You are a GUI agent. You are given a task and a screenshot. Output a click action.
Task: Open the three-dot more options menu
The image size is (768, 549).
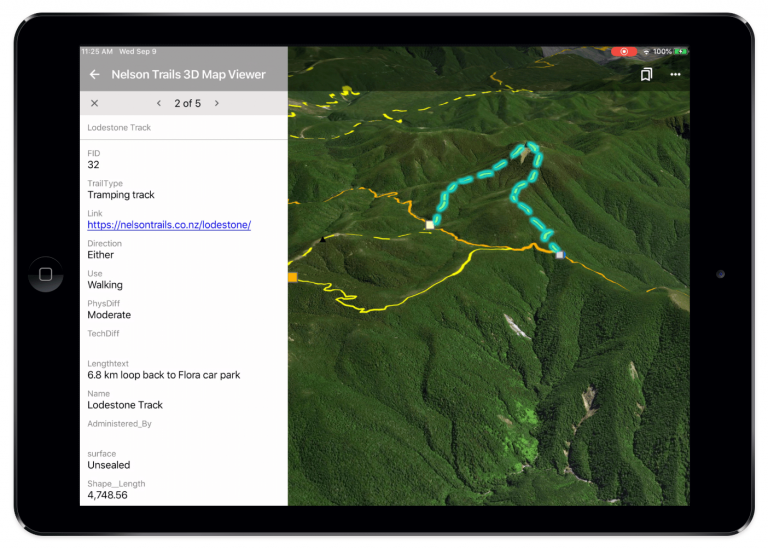pyautogui.click(x=675, y=74)
